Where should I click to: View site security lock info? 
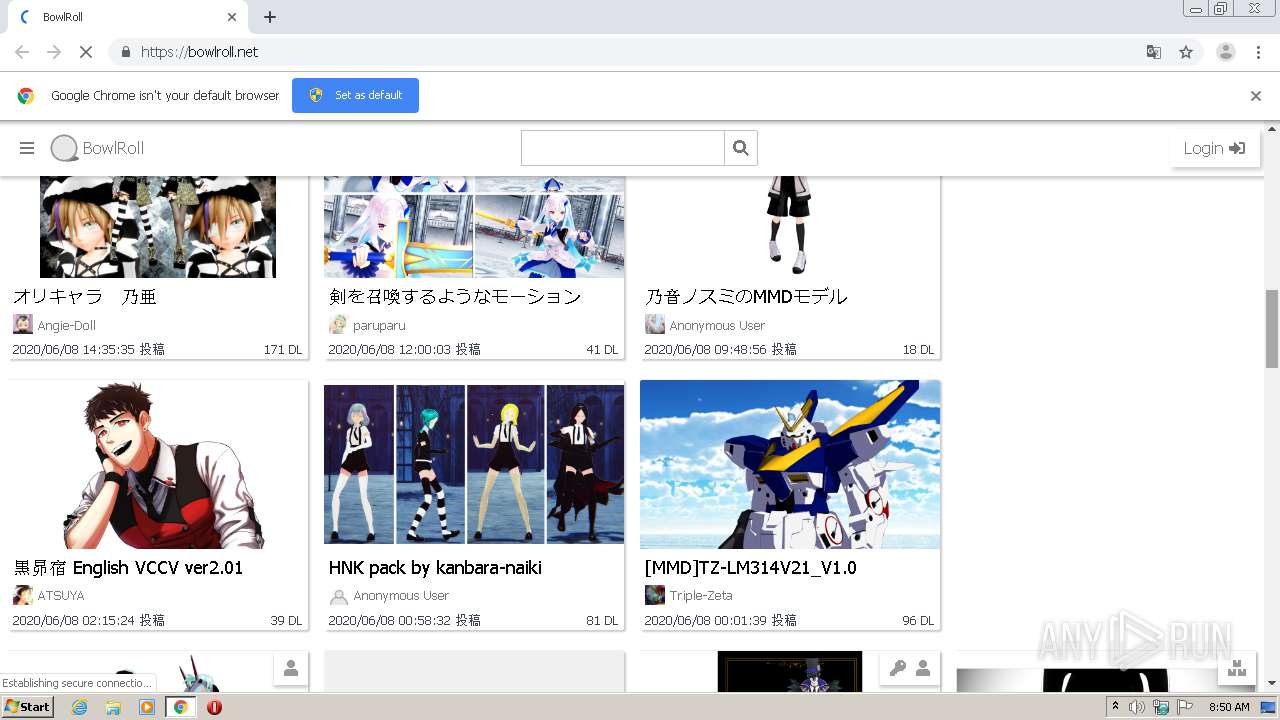click(x=125, y=52)
